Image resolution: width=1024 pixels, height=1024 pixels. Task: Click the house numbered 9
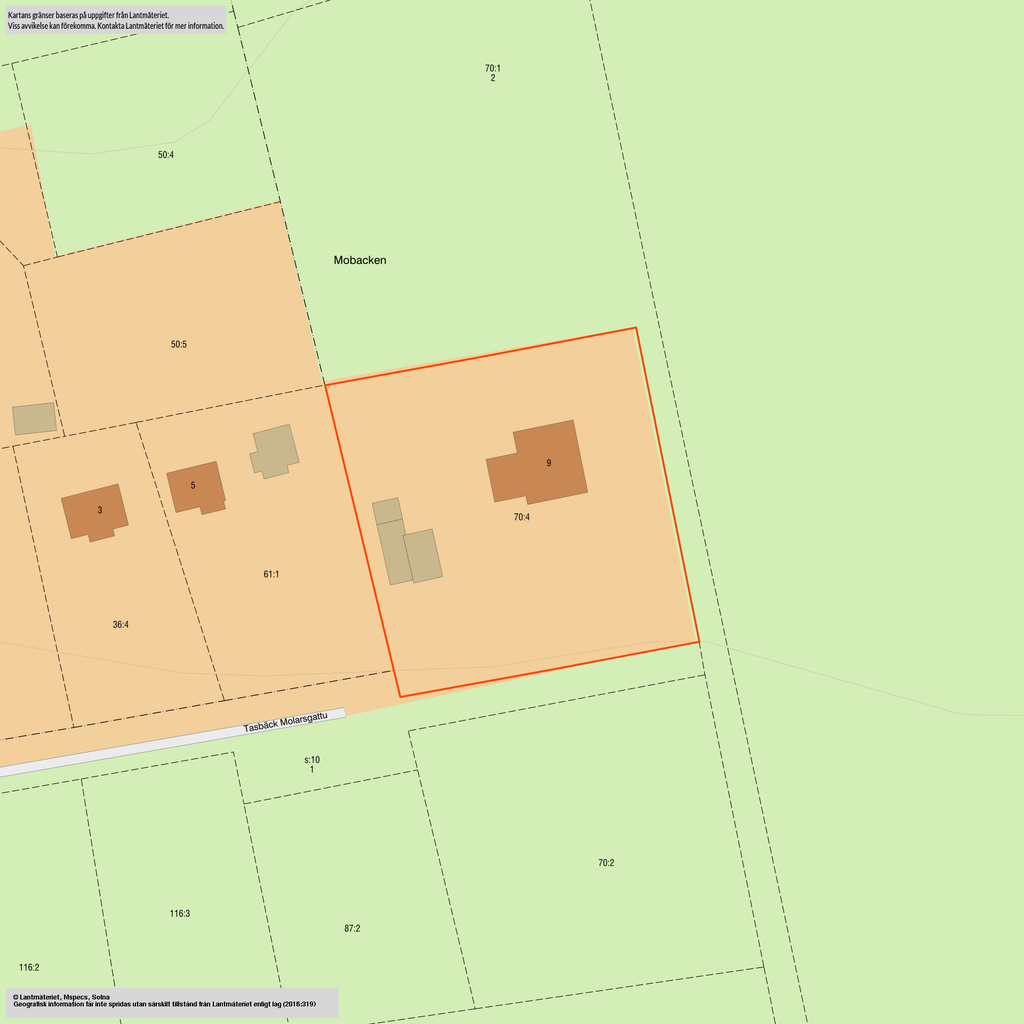[538, 463]
